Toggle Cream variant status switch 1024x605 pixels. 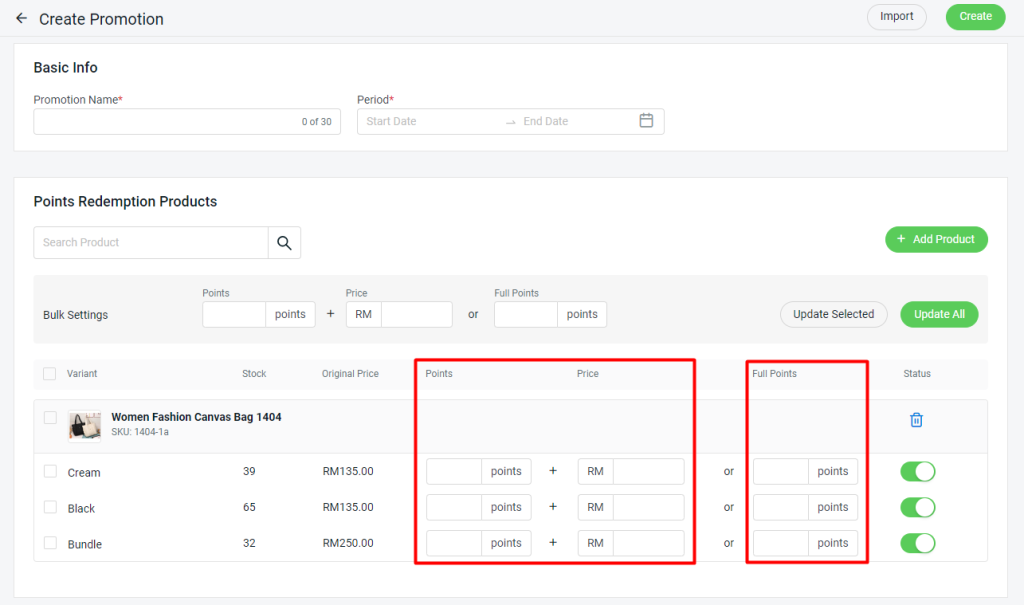[918, 471]
